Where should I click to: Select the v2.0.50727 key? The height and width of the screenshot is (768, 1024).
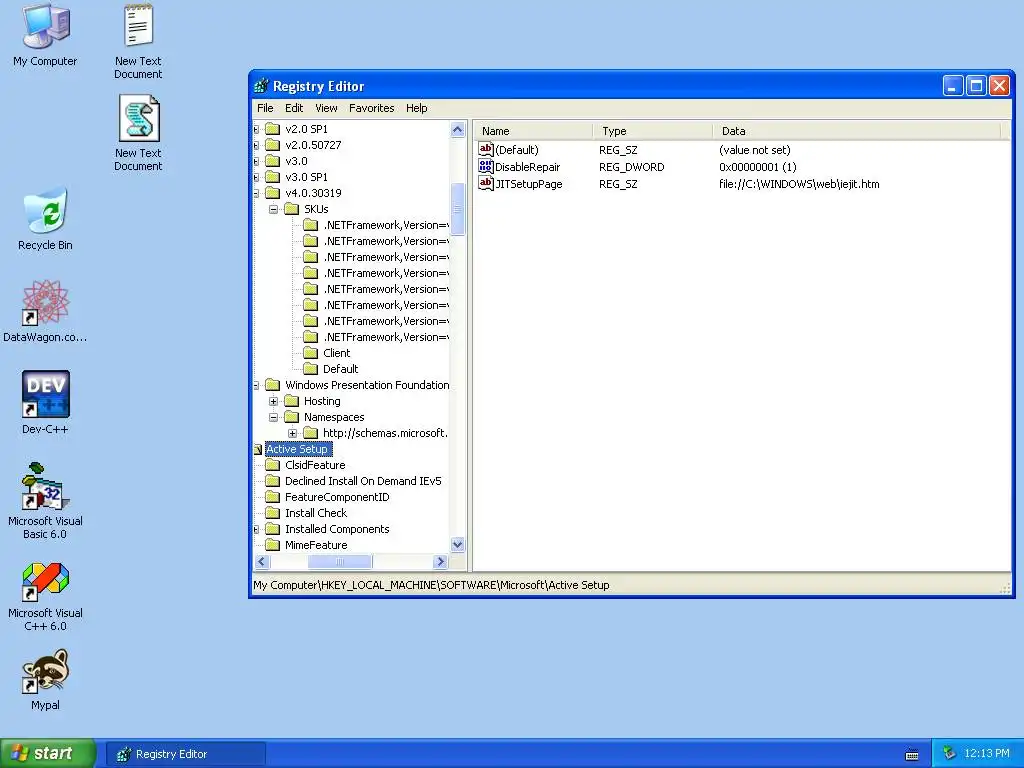tap(313, 145)
